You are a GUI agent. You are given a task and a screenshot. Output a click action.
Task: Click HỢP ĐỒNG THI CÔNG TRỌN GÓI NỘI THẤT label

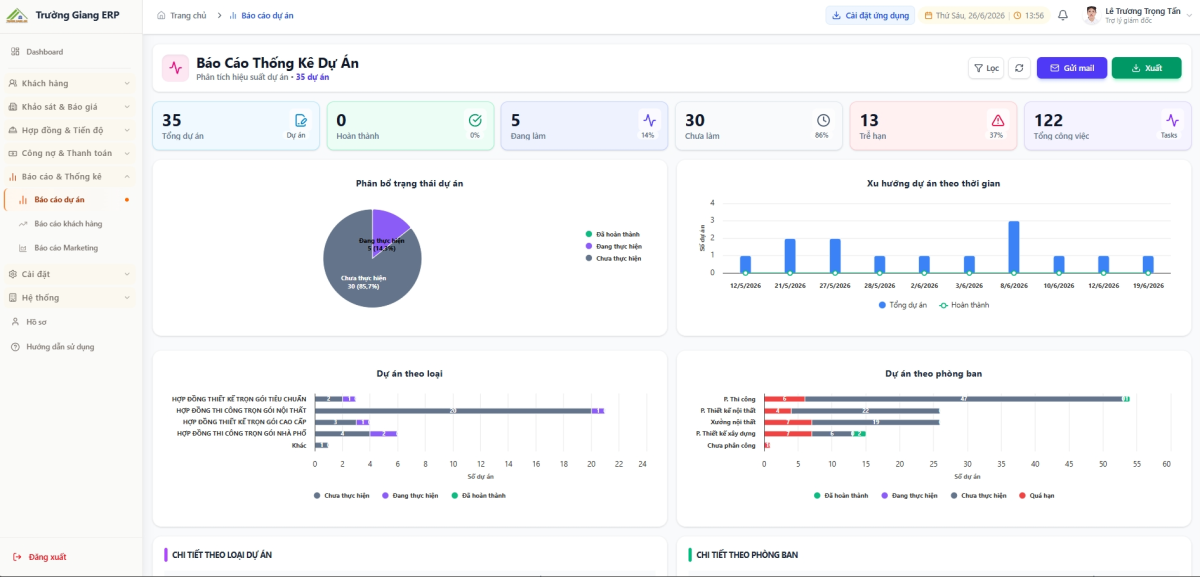pos(241,410)
